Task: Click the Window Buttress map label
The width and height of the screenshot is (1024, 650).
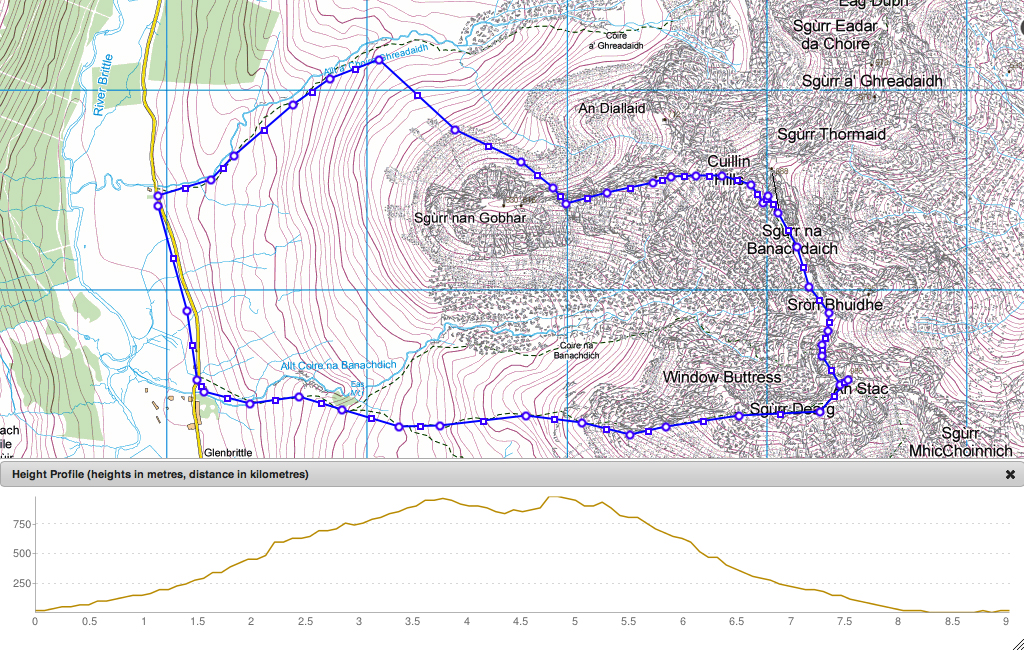Action: [721, 377]
